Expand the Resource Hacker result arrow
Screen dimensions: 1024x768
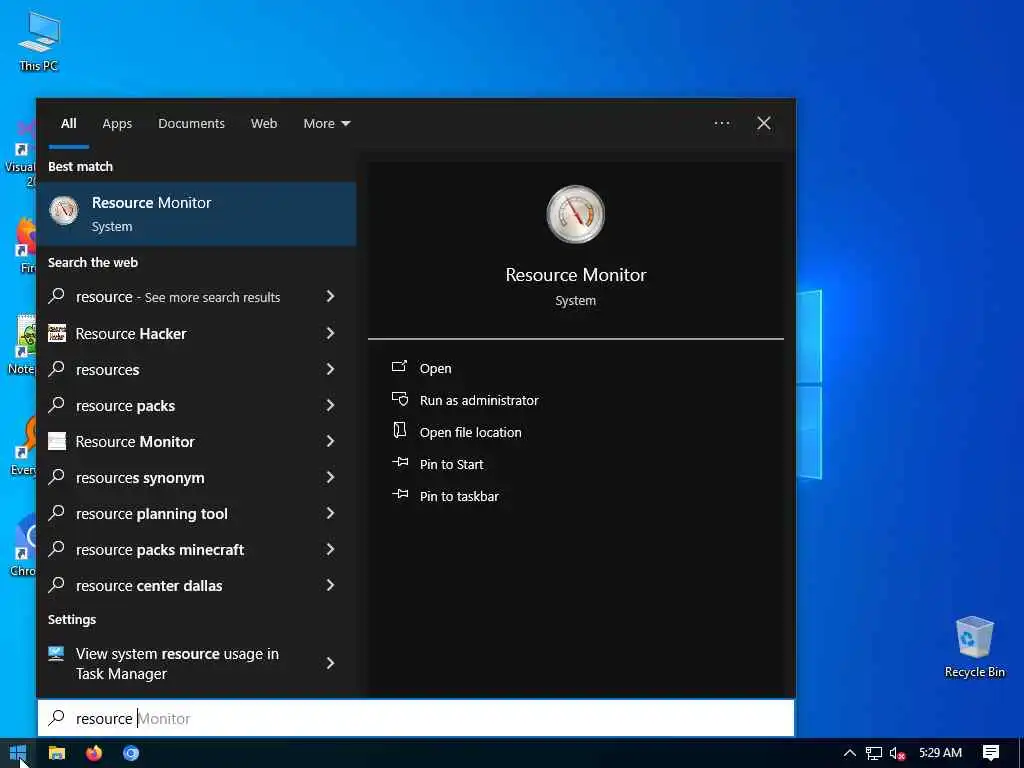[x=330, y=333]
